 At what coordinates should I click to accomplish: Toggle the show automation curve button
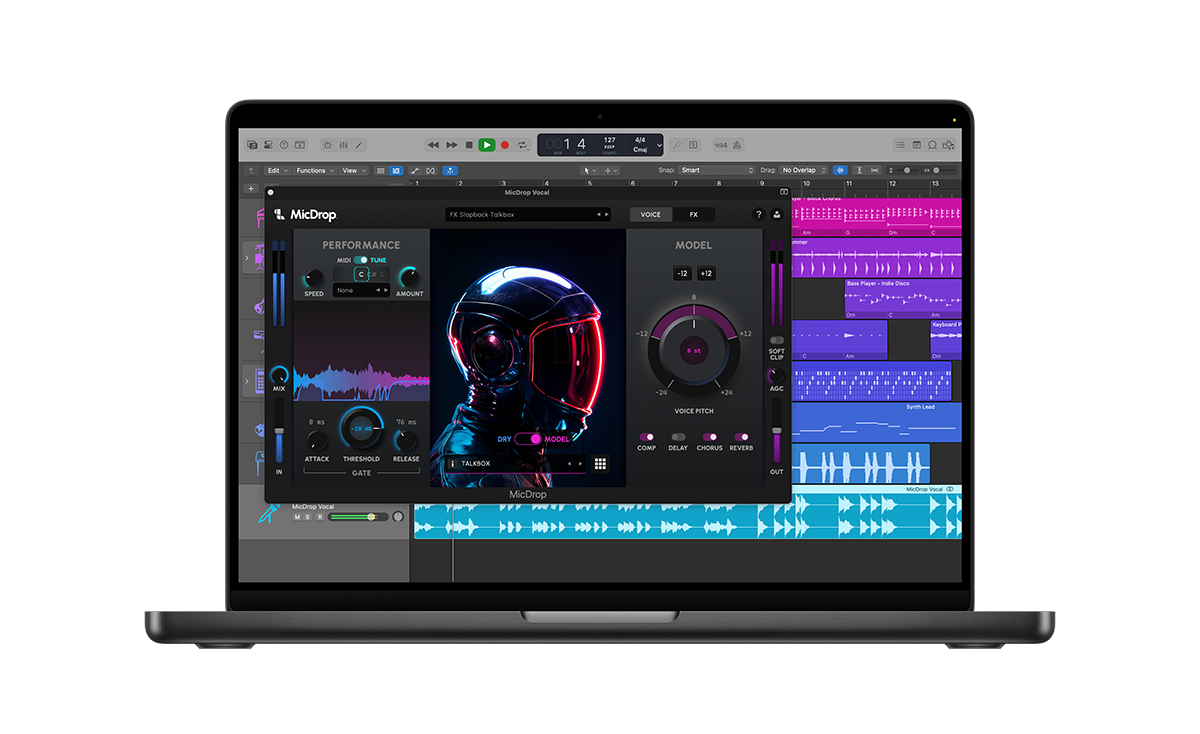click(x=415, y=170)
